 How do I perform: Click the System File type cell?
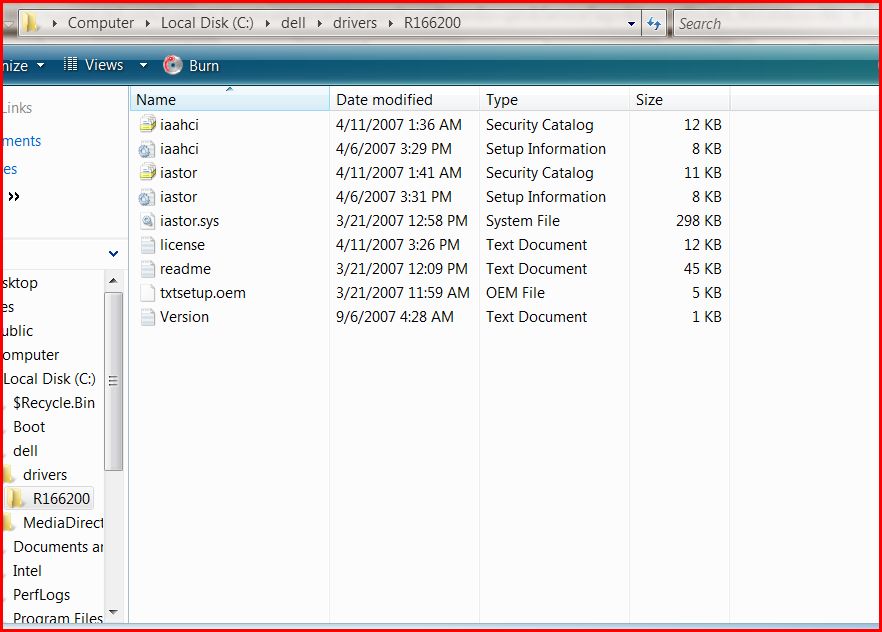(x=523, y=221)
